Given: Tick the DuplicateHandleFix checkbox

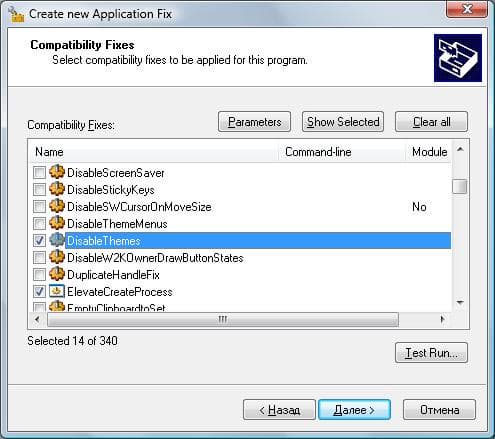Looking at the screenshot, I should coord(39,275).
